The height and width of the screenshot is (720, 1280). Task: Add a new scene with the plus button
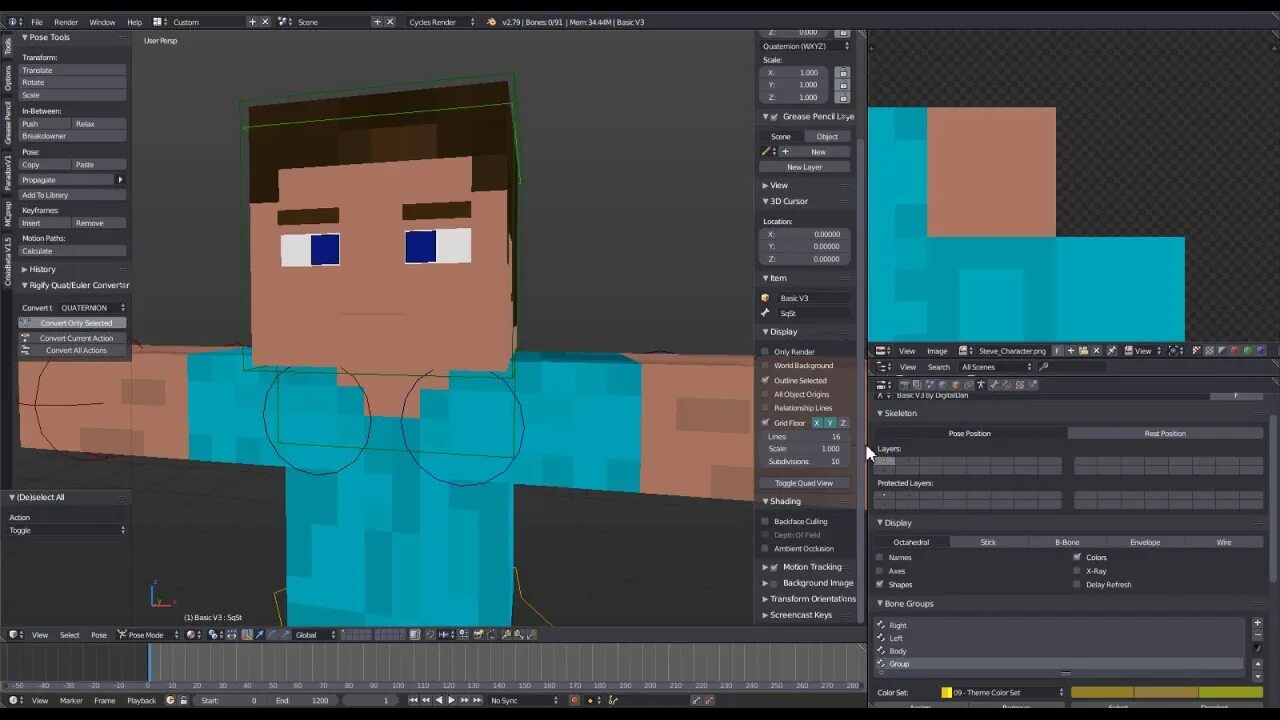tap(377, 22)
